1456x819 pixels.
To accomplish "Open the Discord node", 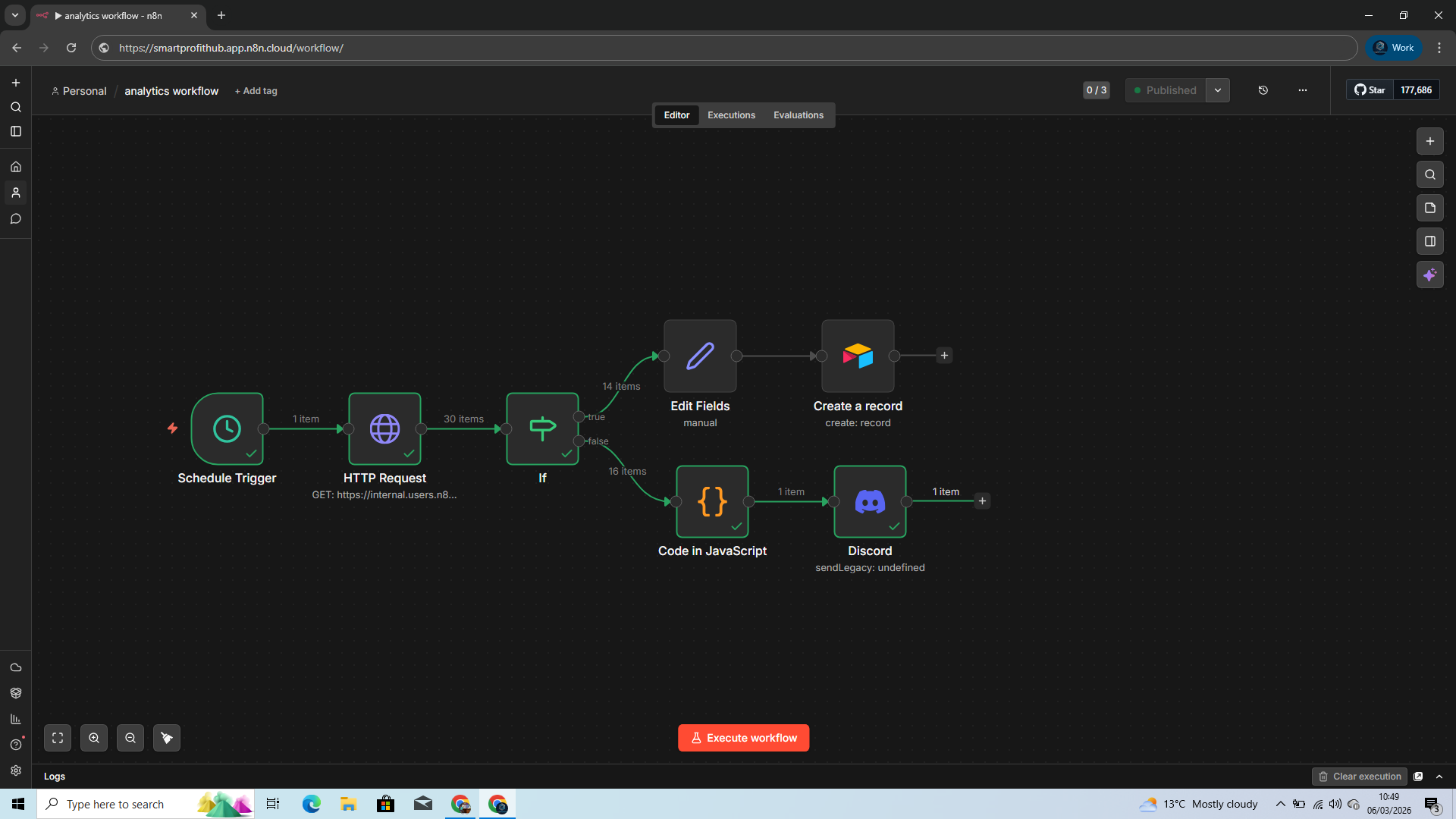I will coord(869,501).
